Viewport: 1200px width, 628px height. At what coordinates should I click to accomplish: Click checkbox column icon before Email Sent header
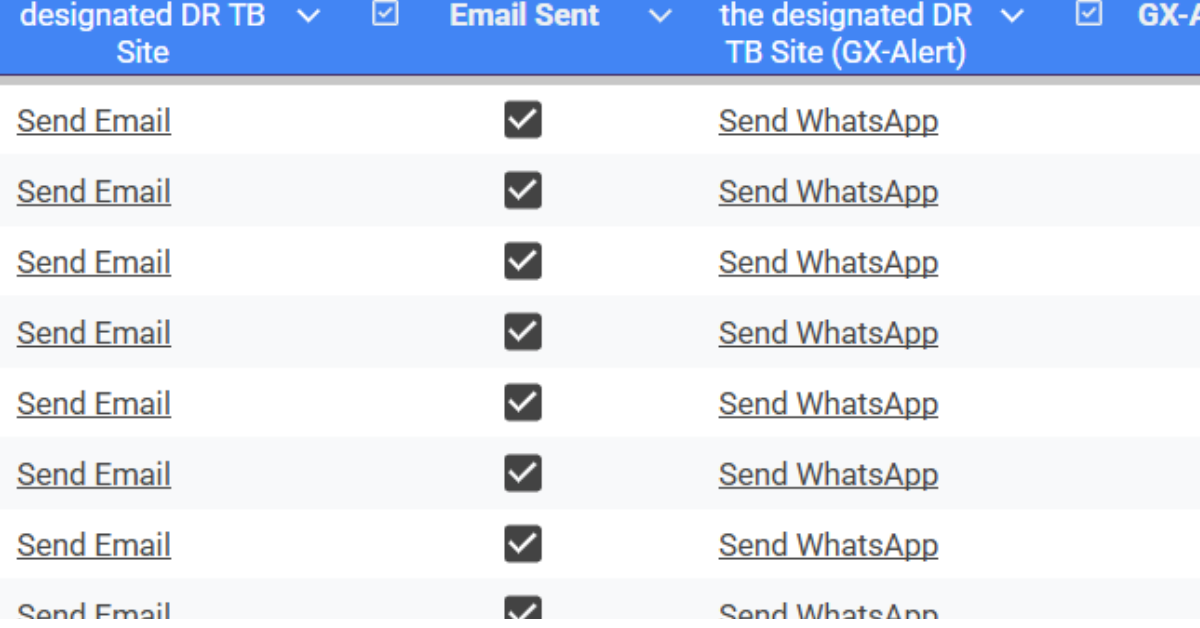point(385,14)
